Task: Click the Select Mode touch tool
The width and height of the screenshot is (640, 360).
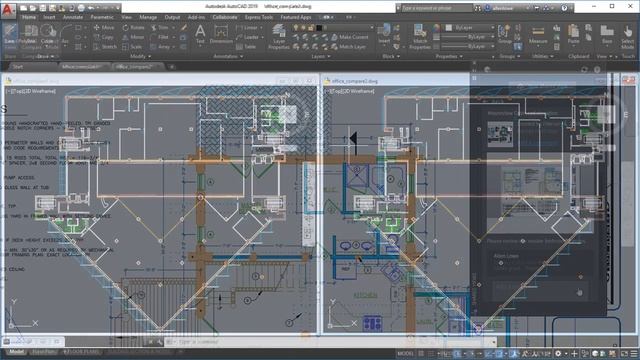Action: (628, 37)
